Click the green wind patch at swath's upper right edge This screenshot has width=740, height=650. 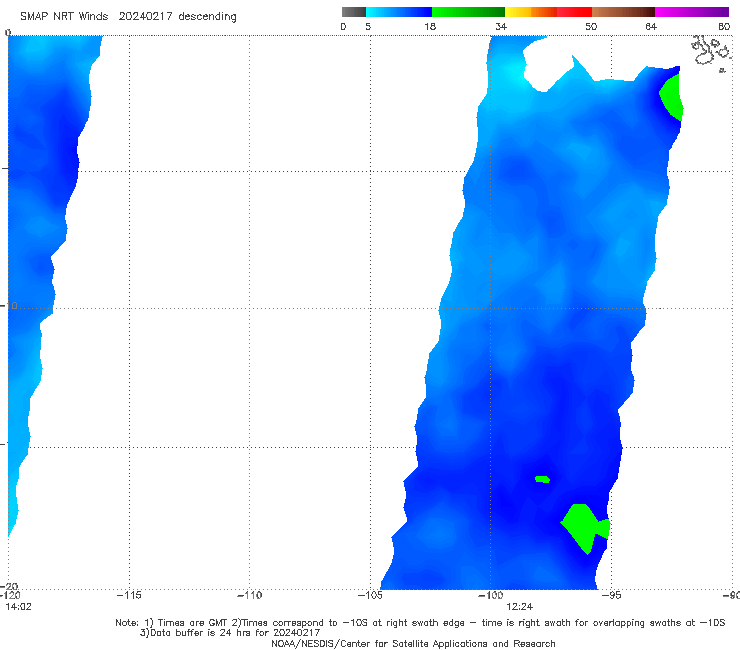(x=673, y=97)
